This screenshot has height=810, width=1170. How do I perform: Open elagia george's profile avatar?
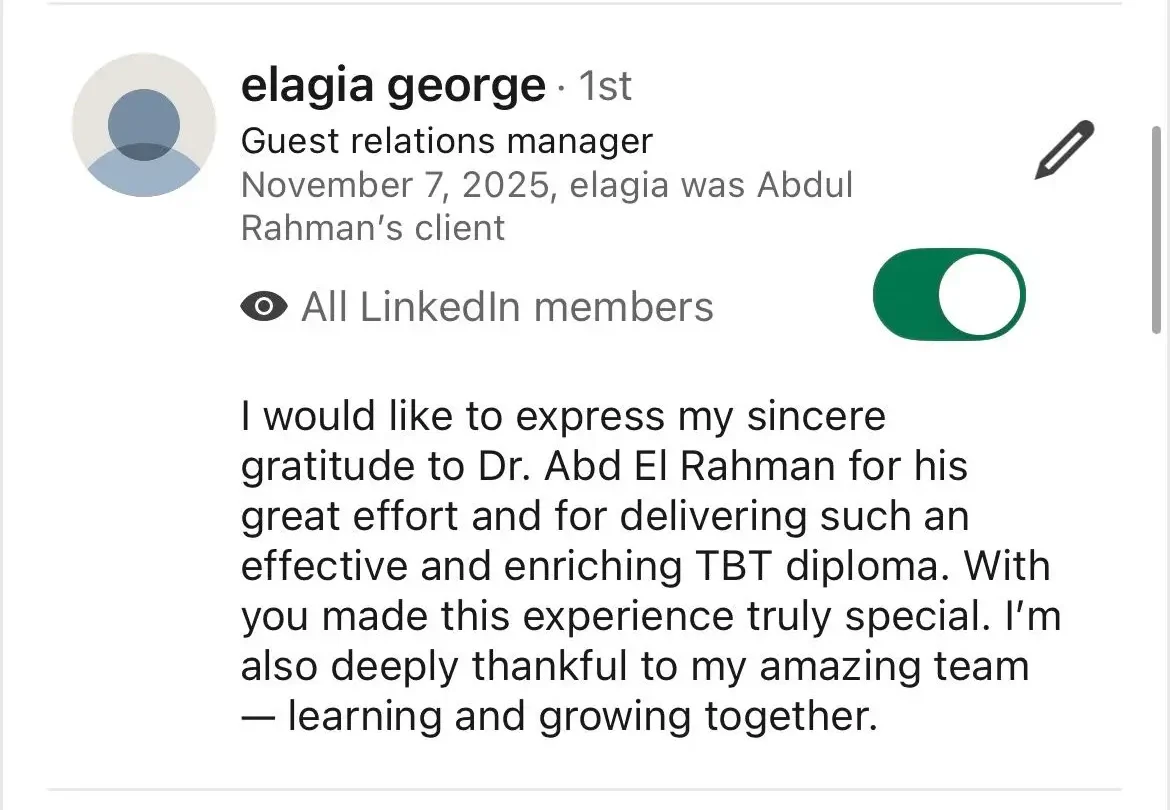click(144, 125)
